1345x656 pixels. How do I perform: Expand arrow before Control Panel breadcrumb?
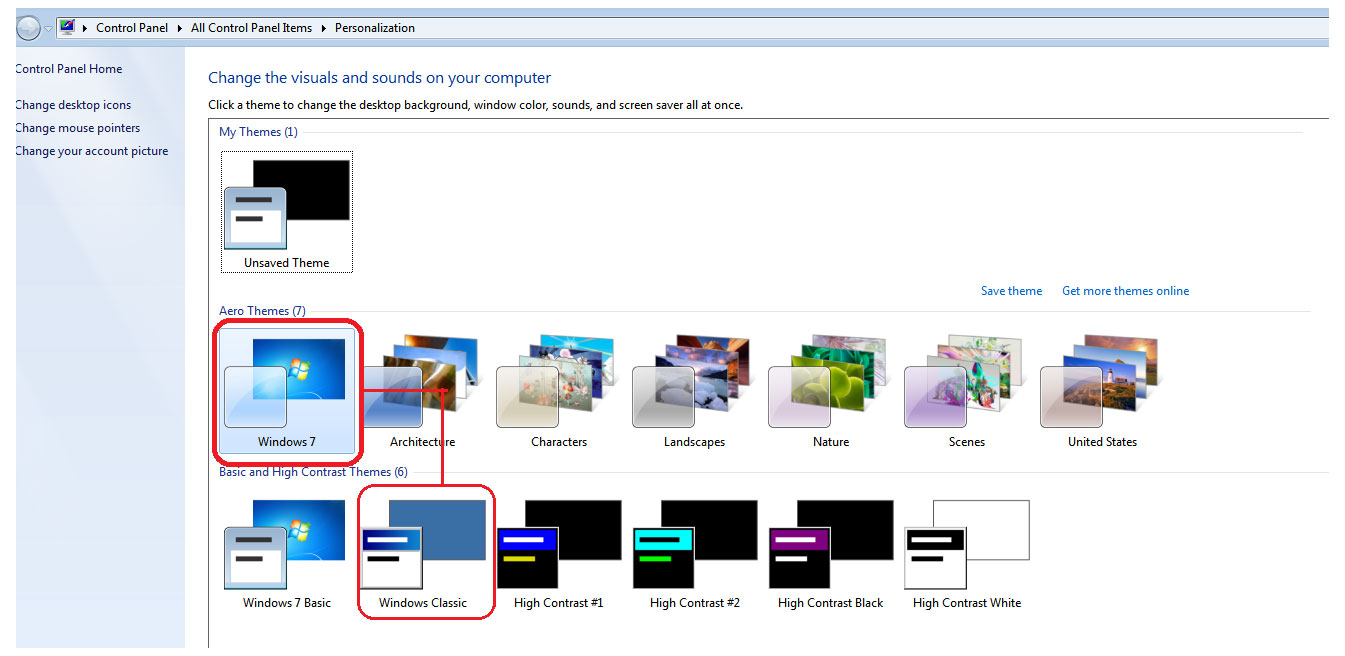(86, 28)
